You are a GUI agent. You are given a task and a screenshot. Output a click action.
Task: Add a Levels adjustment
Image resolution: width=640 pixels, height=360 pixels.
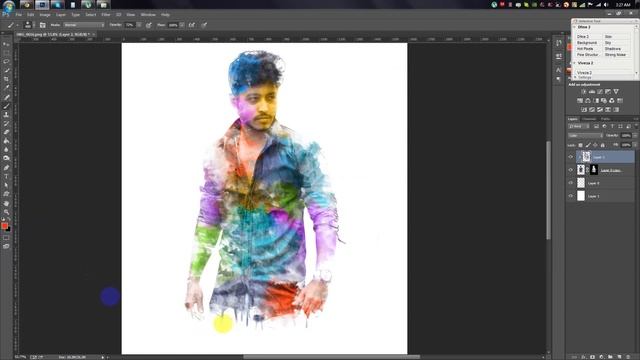coord(592,92)
